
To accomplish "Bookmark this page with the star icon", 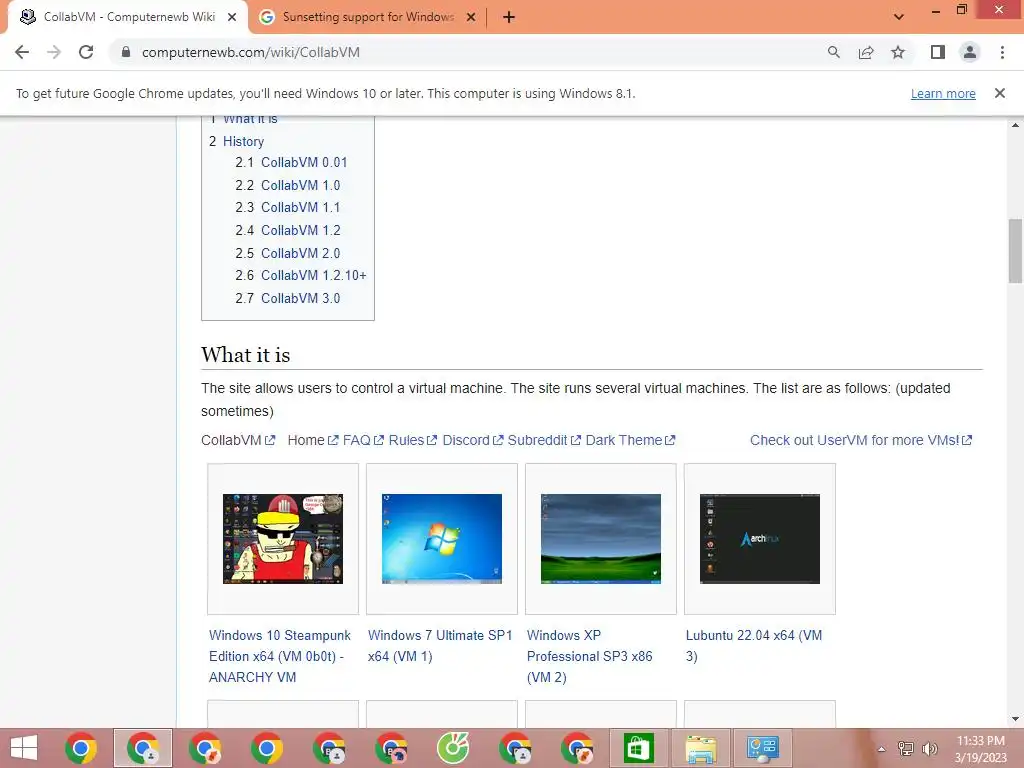I will click(x=898, y=52).
